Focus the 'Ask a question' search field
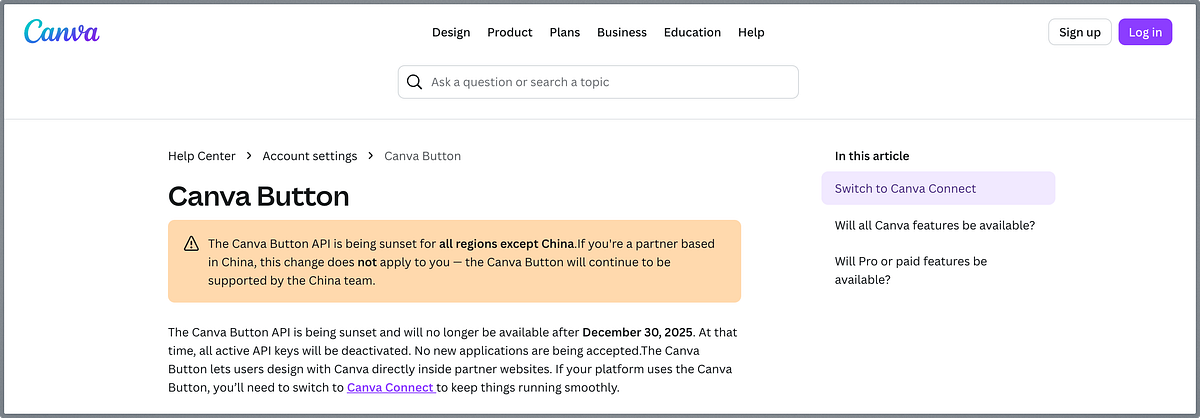The image size is (1200, 418). (x=598, y=82)
